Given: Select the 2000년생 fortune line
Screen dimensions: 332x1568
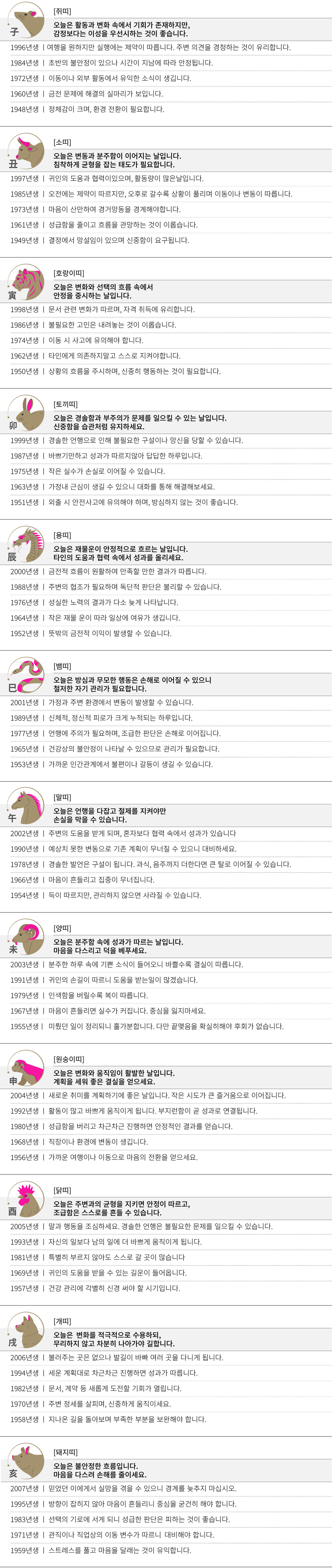Looking at the screenshot, I should click(108, 571).
